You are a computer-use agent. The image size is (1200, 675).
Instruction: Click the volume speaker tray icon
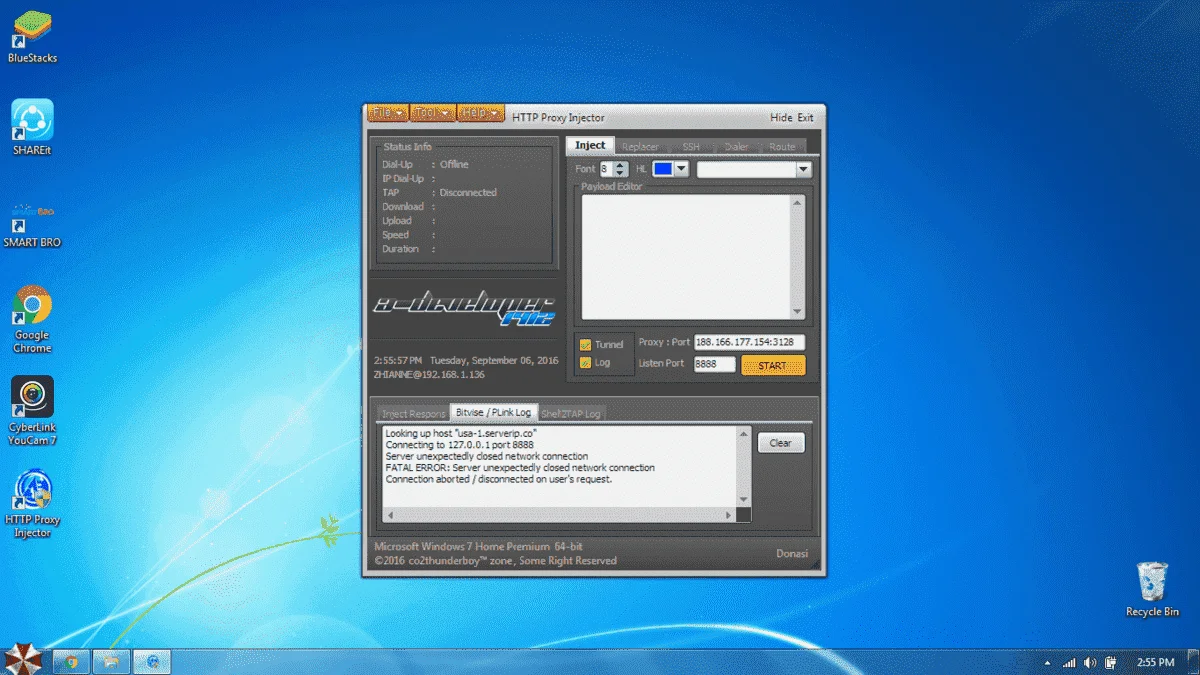pyautogui.click(x=1090, y=662)
